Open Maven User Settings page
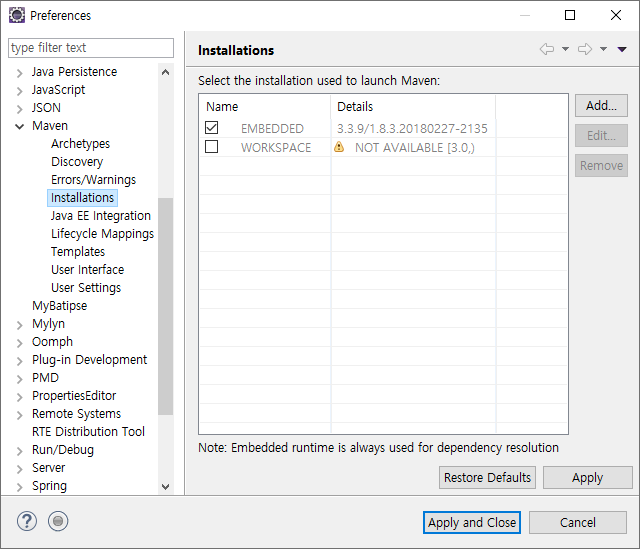 (x=86, y=287)
